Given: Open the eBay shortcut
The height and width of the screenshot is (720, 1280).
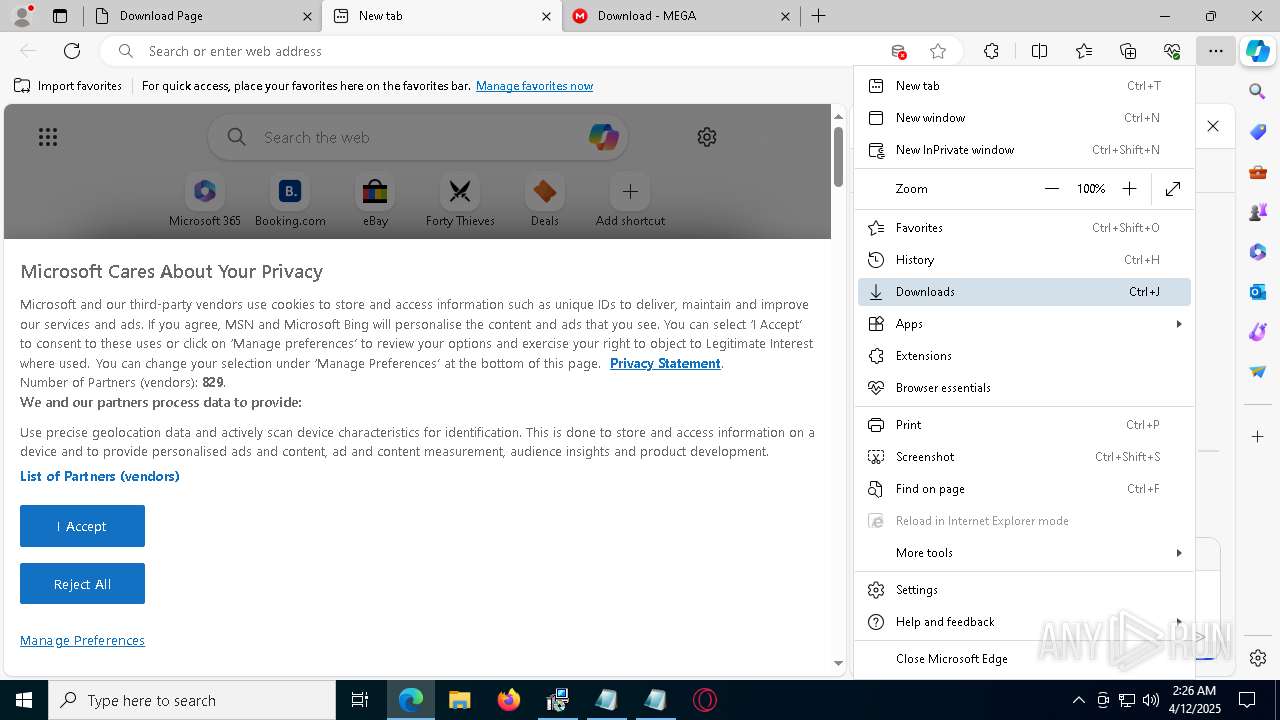Looking at the screenshot, I should click(375, 201).
